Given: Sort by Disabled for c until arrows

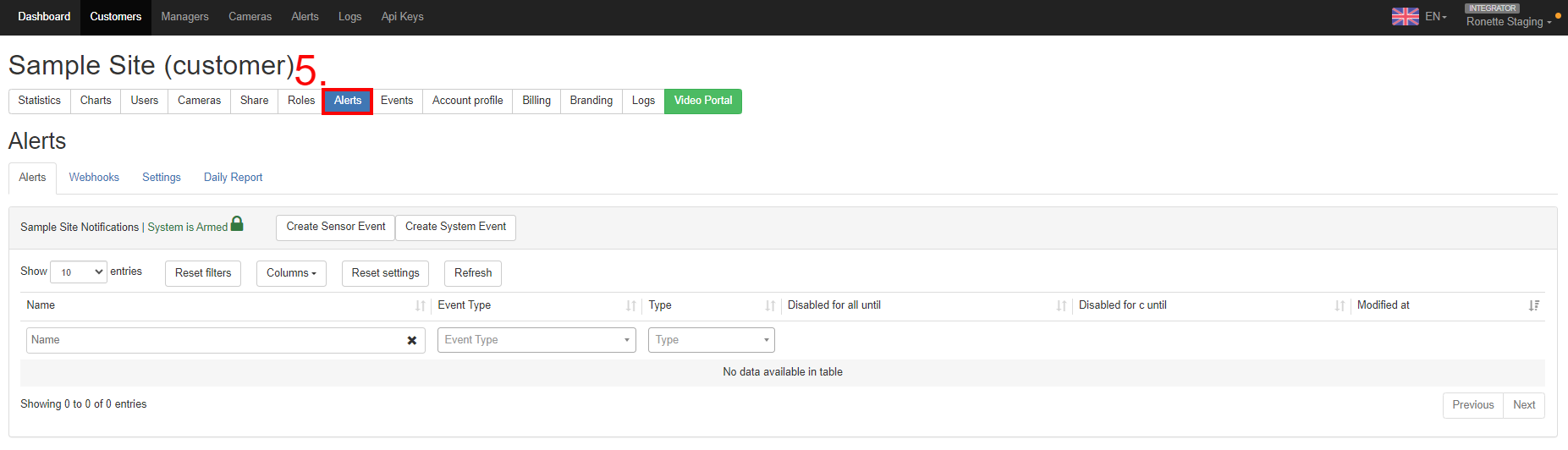Looking at the screenshot, I should [1340, 306].
